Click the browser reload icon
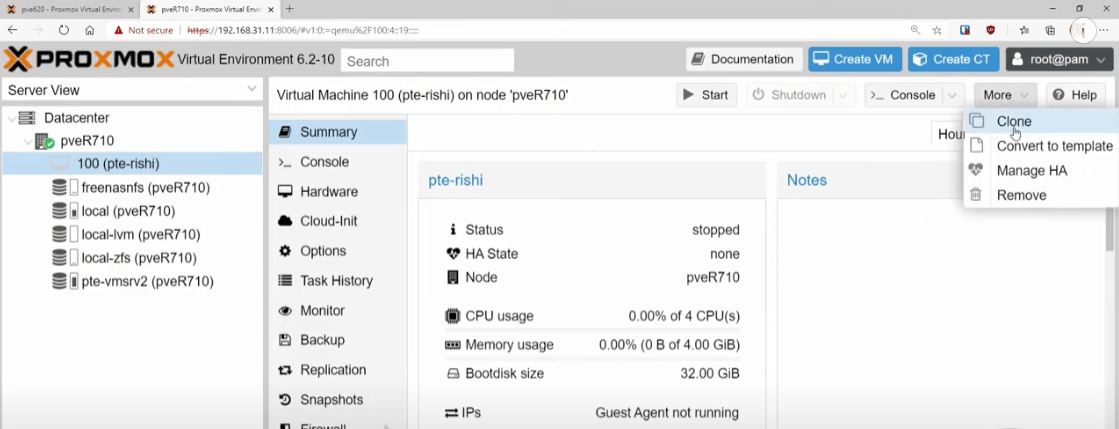The image size is (1119, 429). [x=64, y=30]
